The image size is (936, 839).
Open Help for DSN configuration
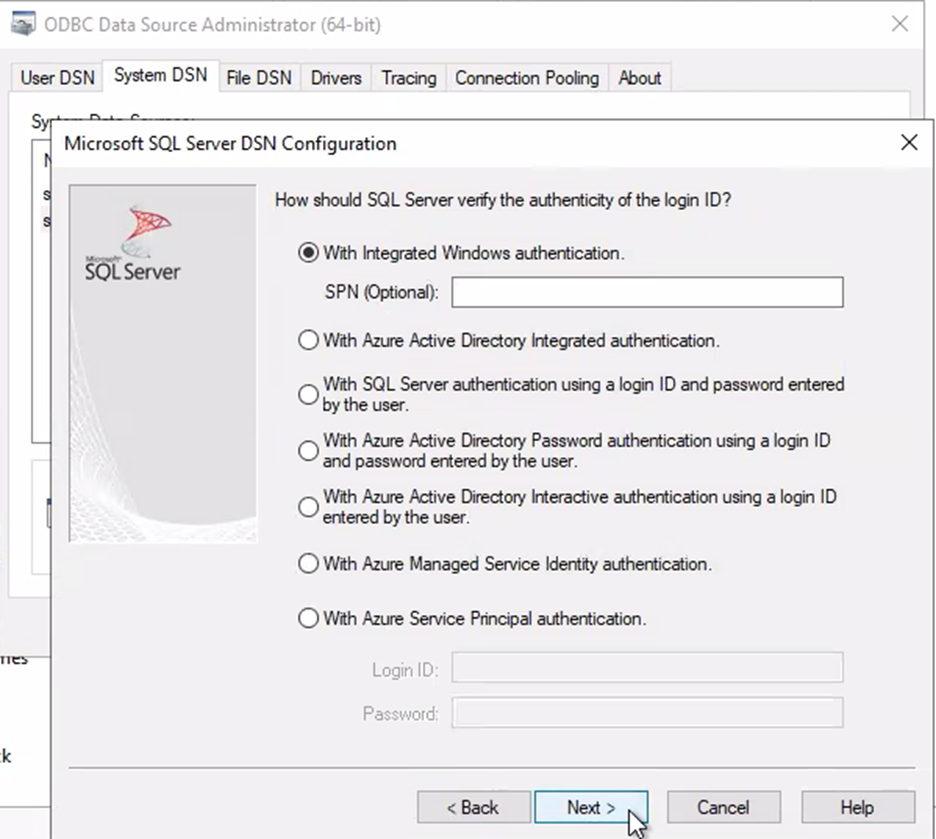(857, 807)
